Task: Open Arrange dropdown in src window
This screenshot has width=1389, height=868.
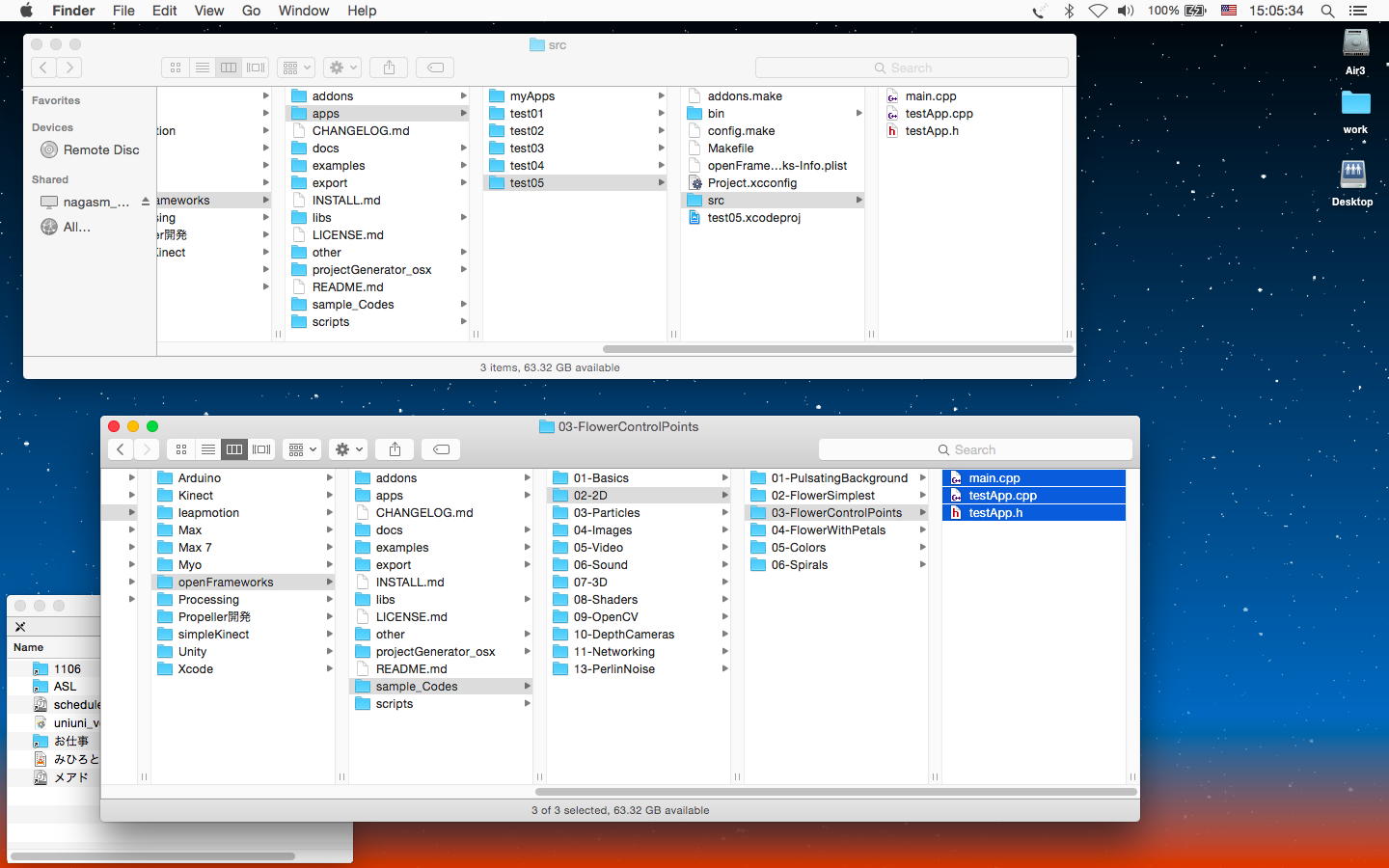Action: [x=296, y=68]
